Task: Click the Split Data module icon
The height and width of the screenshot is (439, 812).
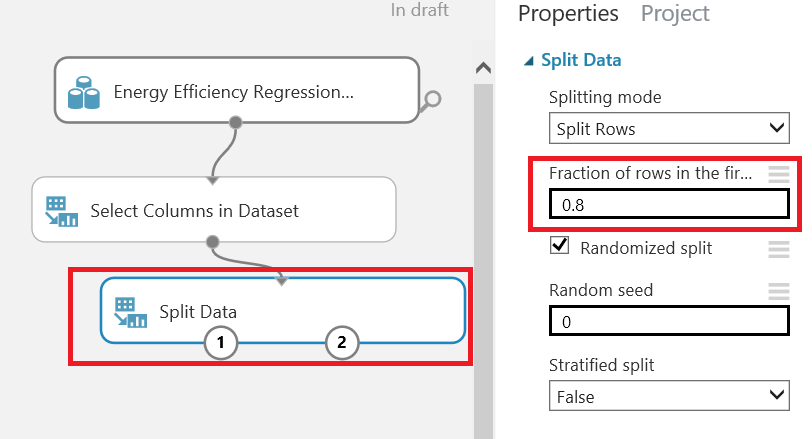Action: click(129, 311)
